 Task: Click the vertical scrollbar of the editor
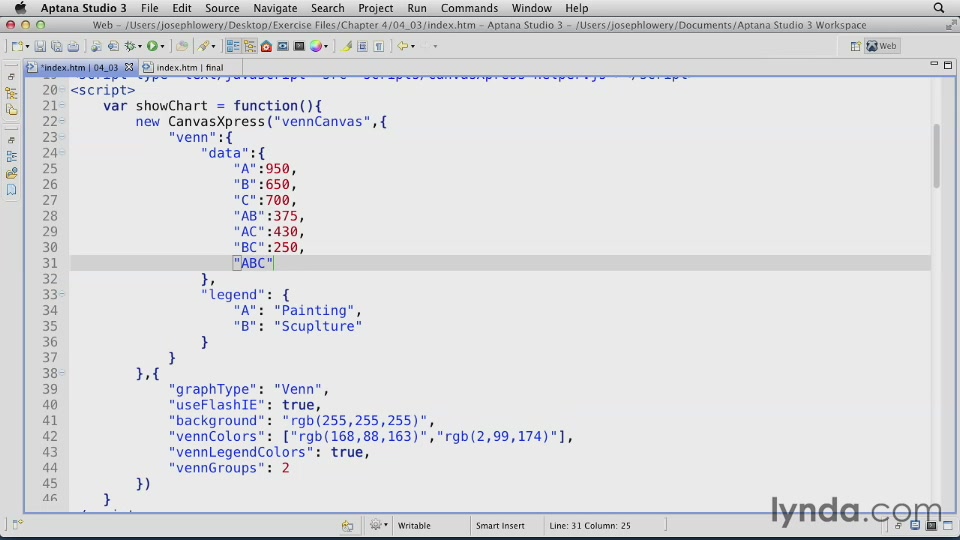click(936, 156)
